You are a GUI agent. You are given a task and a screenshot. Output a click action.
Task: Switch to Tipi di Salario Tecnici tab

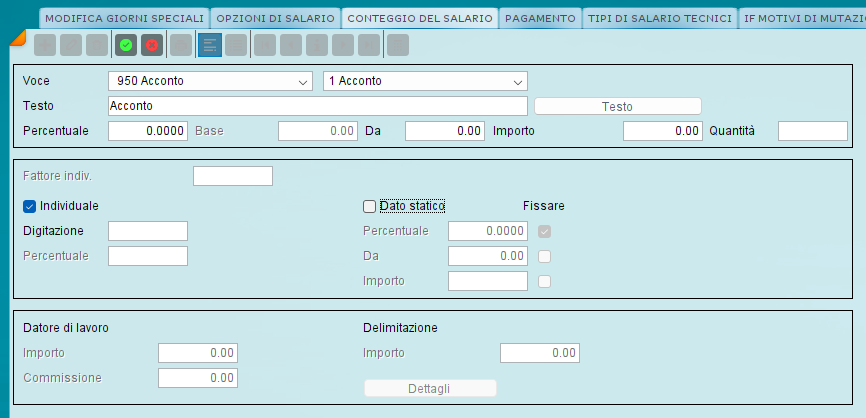[x=660, y=18]
